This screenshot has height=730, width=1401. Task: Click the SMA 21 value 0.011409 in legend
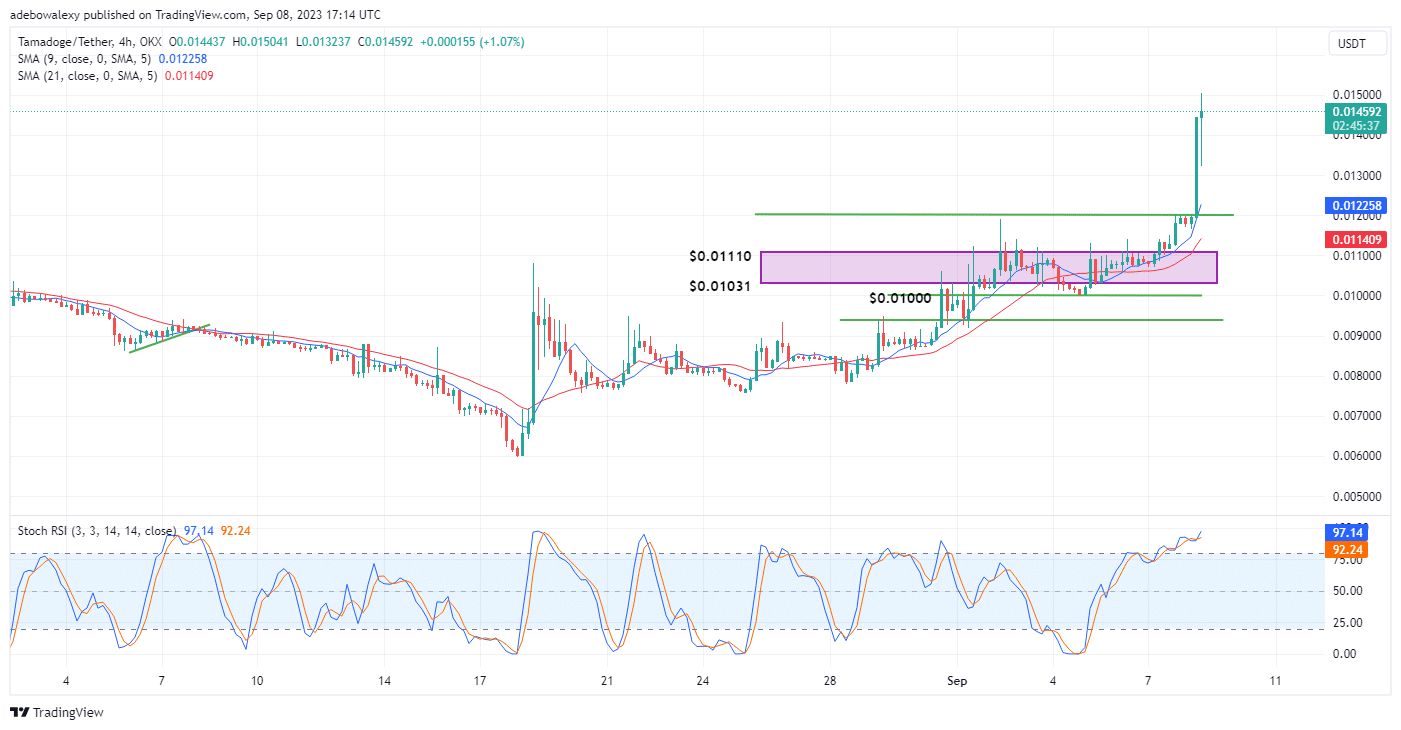tap(189, 76)
